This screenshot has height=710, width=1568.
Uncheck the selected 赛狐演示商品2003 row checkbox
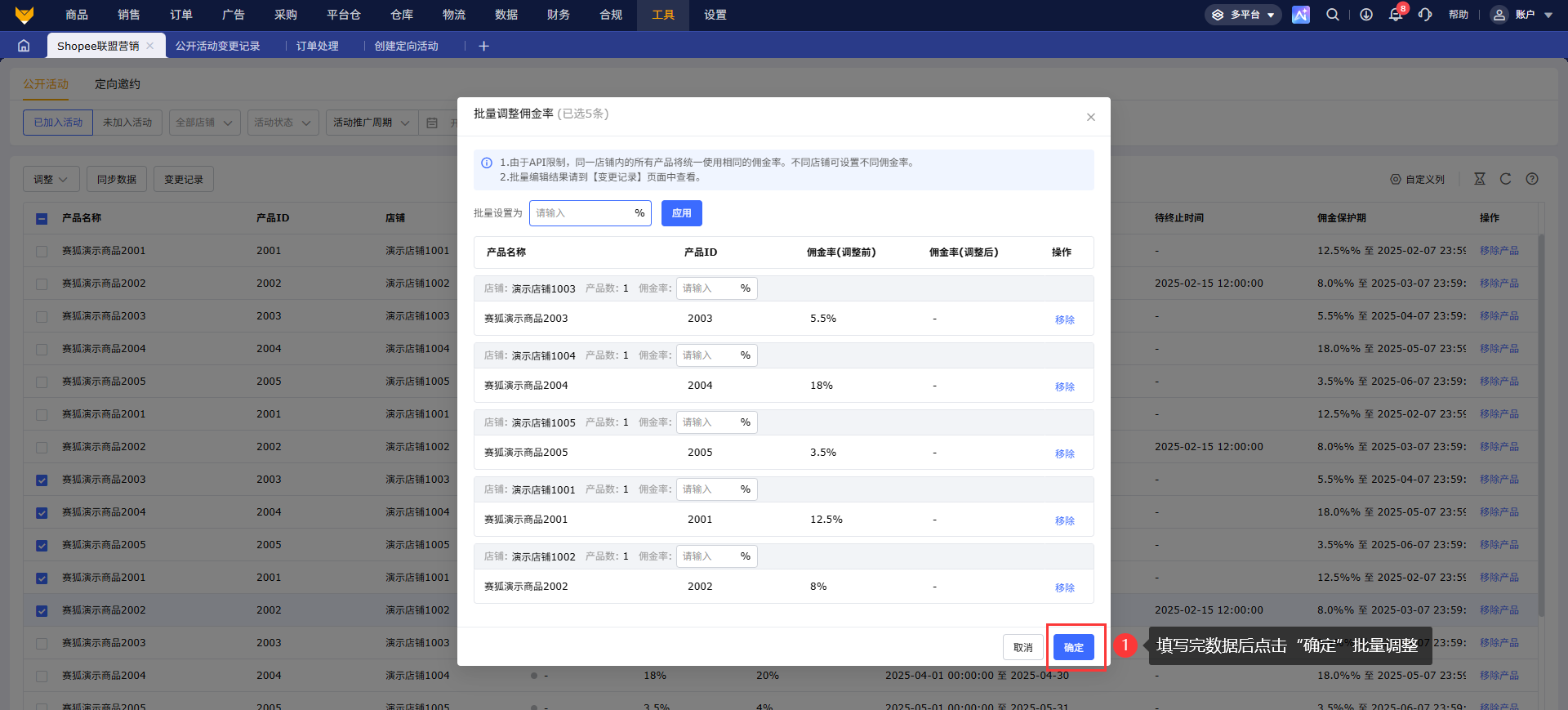42,480
